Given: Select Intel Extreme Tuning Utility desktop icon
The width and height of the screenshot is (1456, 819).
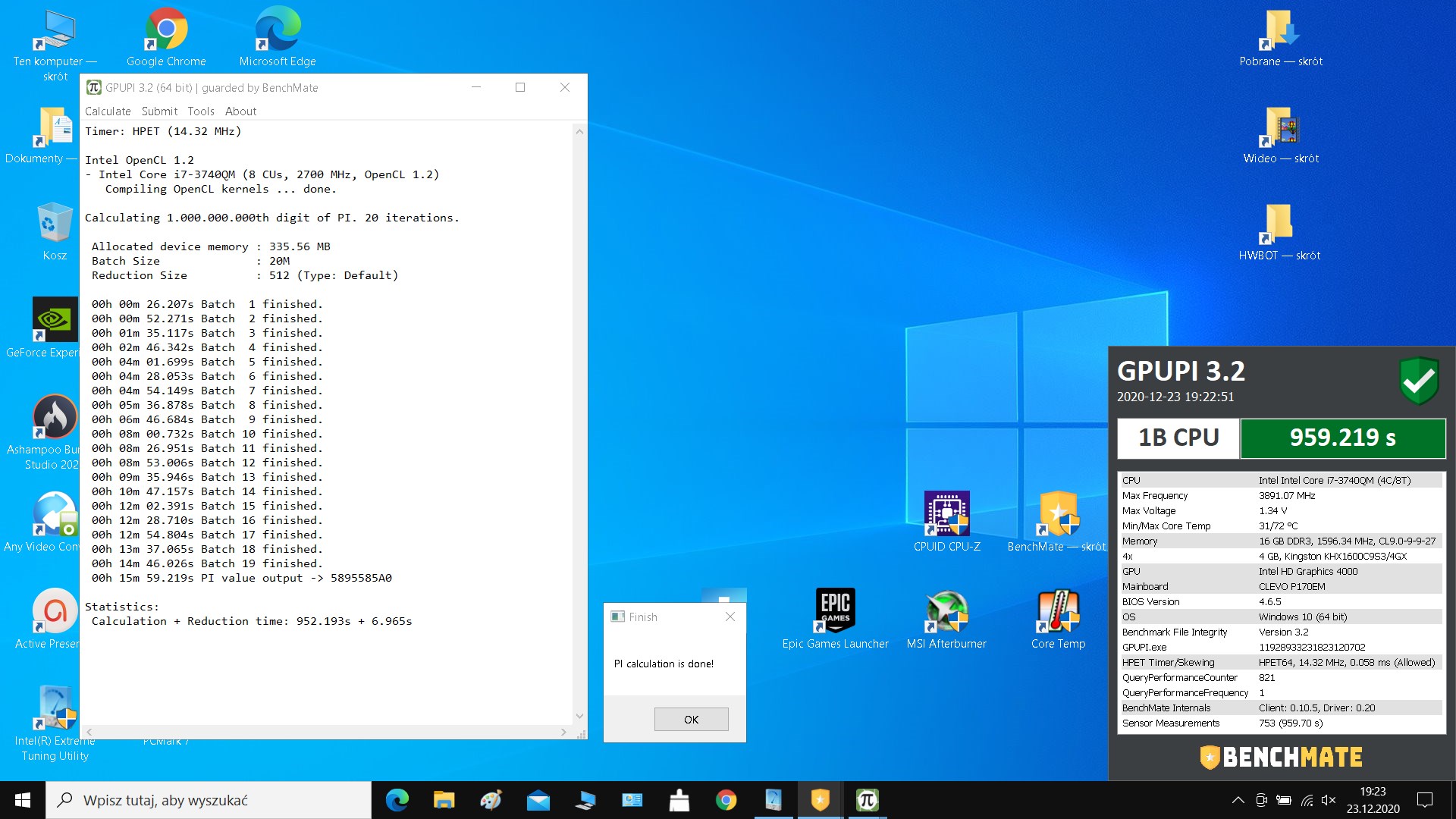Looking at the screenshot, I should [x=55, y=724].
